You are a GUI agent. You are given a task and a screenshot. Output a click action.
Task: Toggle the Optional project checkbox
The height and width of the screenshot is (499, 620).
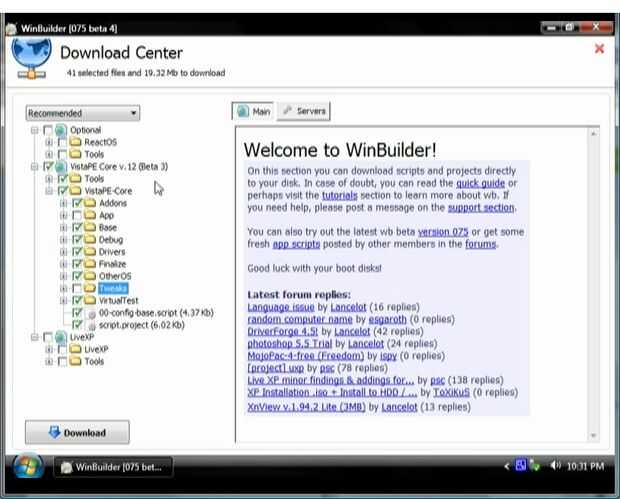(x=47, y=130)
